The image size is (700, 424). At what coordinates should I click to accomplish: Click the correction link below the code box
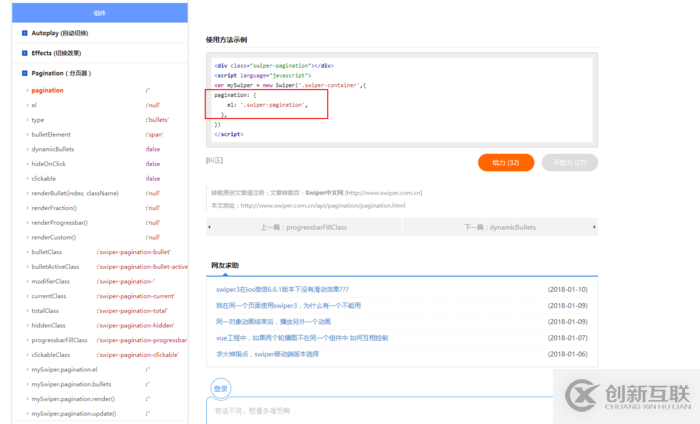coord(214,160)
